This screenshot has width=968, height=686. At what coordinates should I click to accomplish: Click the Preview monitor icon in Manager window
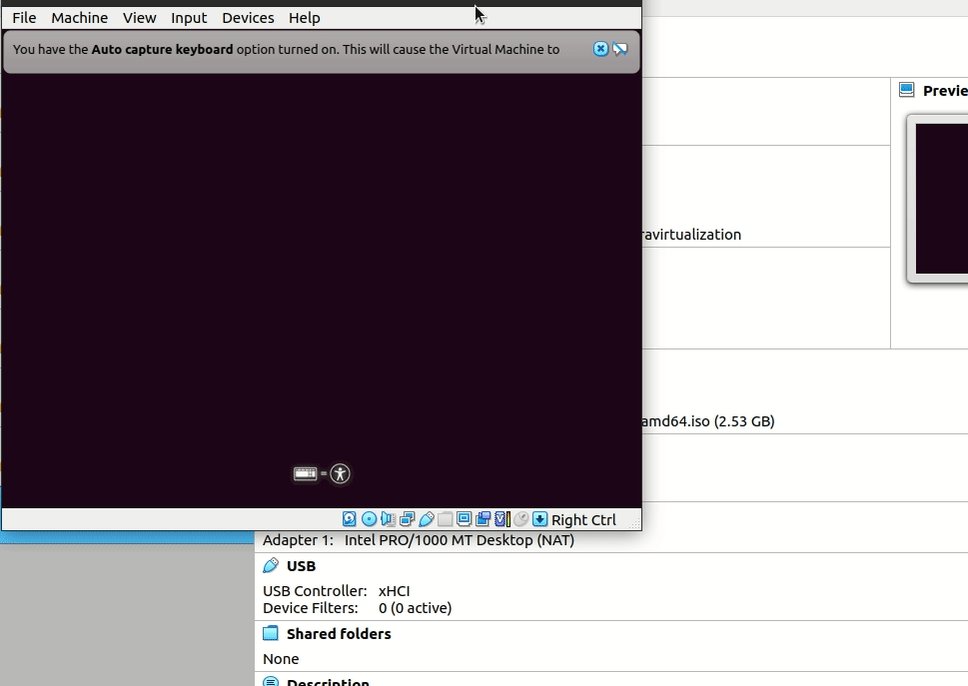[906, 90]
